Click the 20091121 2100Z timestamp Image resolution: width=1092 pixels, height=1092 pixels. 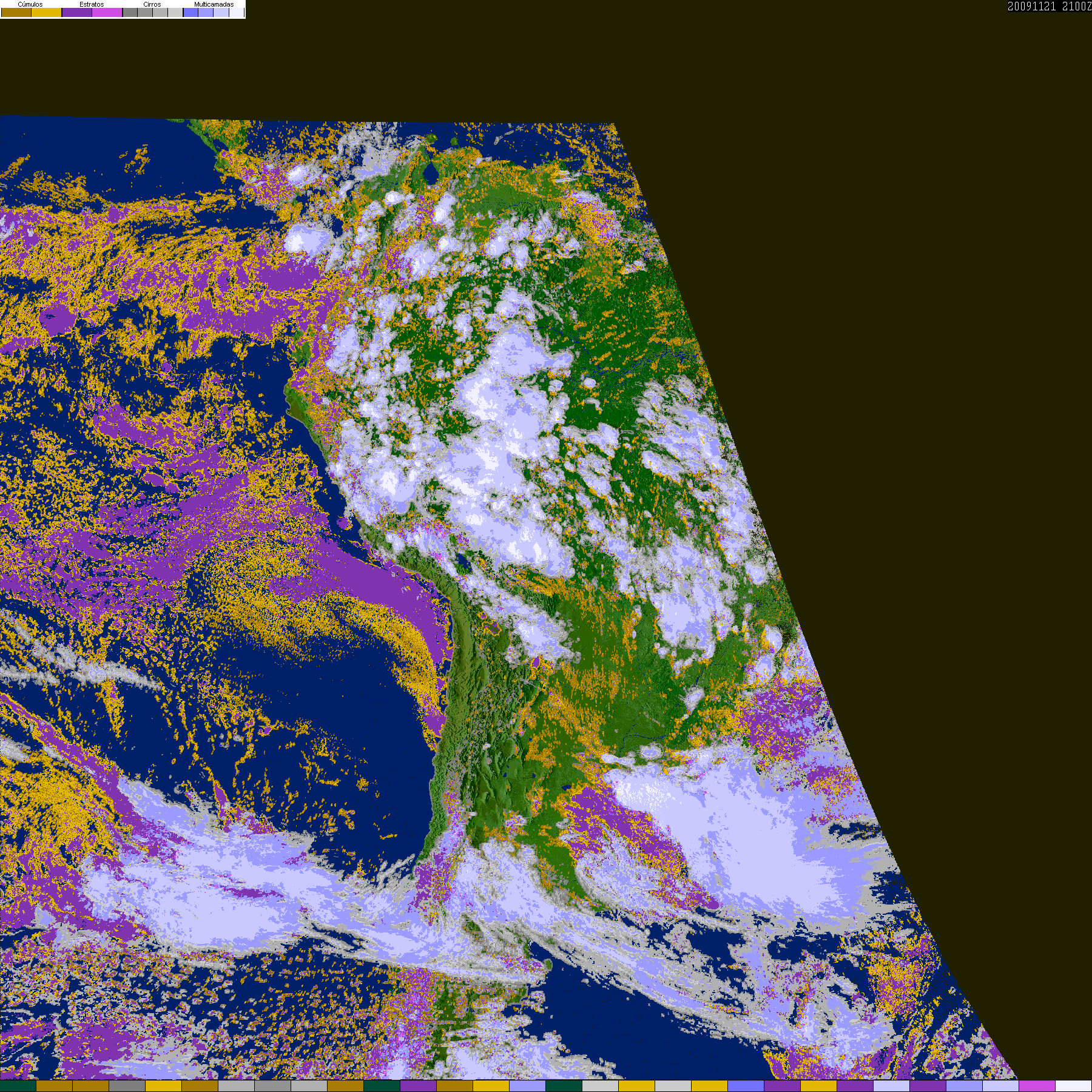point(1050,6)
